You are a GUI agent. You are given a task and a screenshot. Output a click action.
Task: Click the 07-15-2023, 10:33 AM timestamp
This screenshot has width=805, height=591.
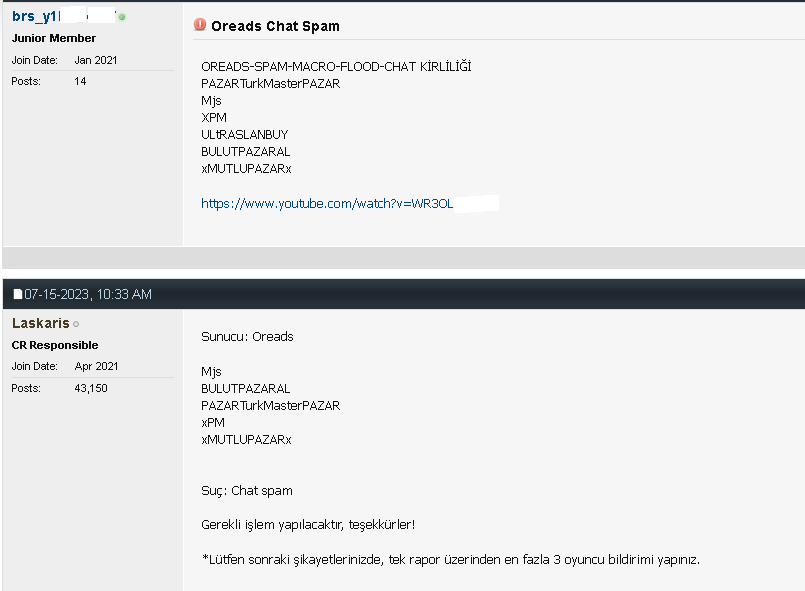88,294
